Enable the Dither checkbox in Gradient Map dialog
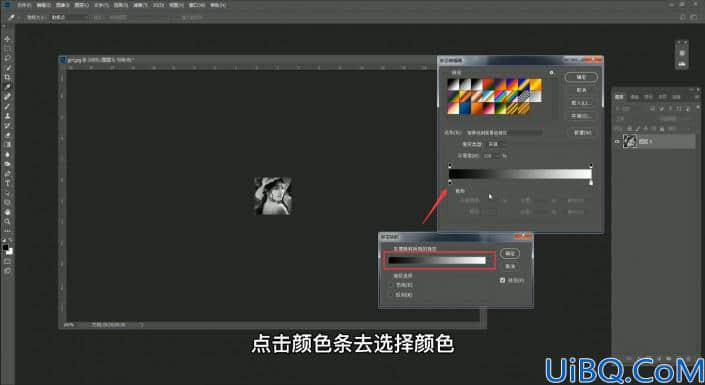 tap(390, 285)
